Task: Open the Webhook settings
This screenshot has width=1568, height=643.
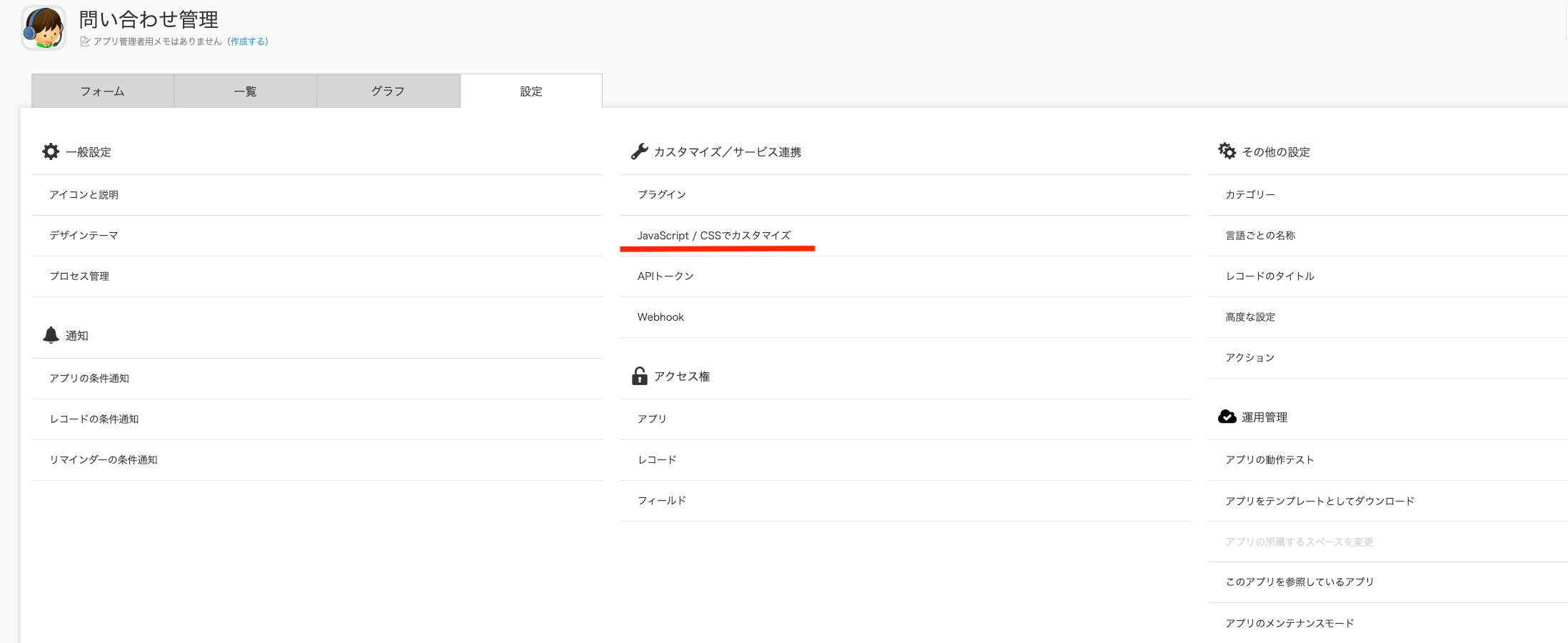Action: (660, 317)
